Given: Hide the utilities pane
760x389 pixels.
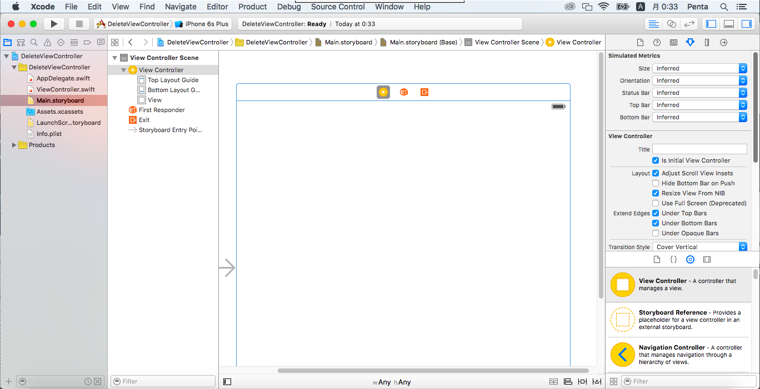Looking at the screenshot, I should click(745, 24).
